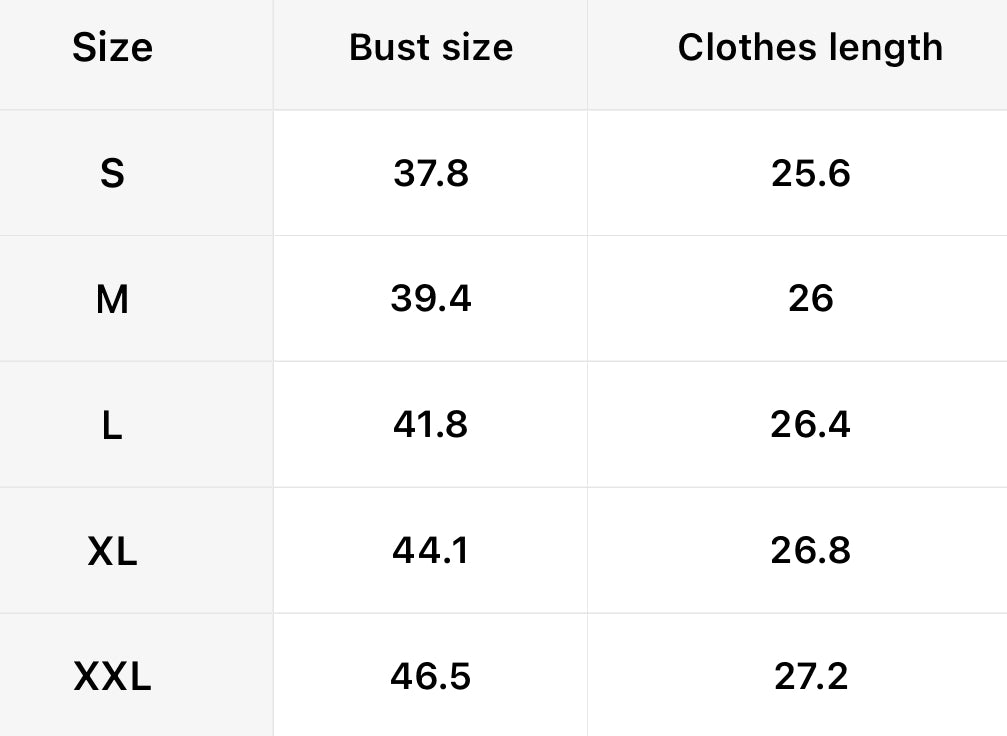Image resolution: width=1007 pixels, height=736 pixels.
Task: Click the word size after Bust
Action: click(472, 48)
